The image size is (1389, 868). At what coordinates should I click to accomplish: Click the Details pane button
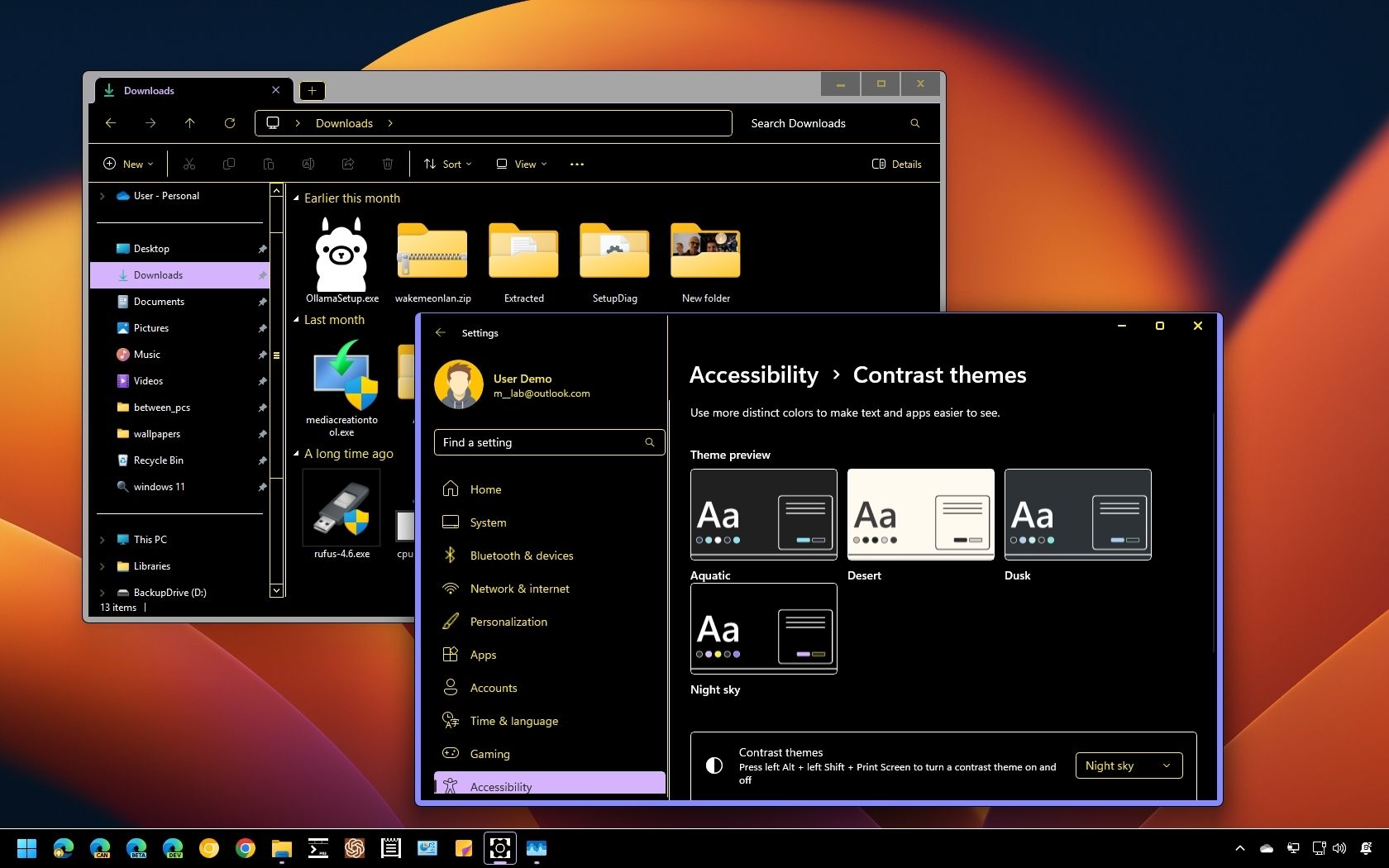pyautogui.click(x=896, y=164)
